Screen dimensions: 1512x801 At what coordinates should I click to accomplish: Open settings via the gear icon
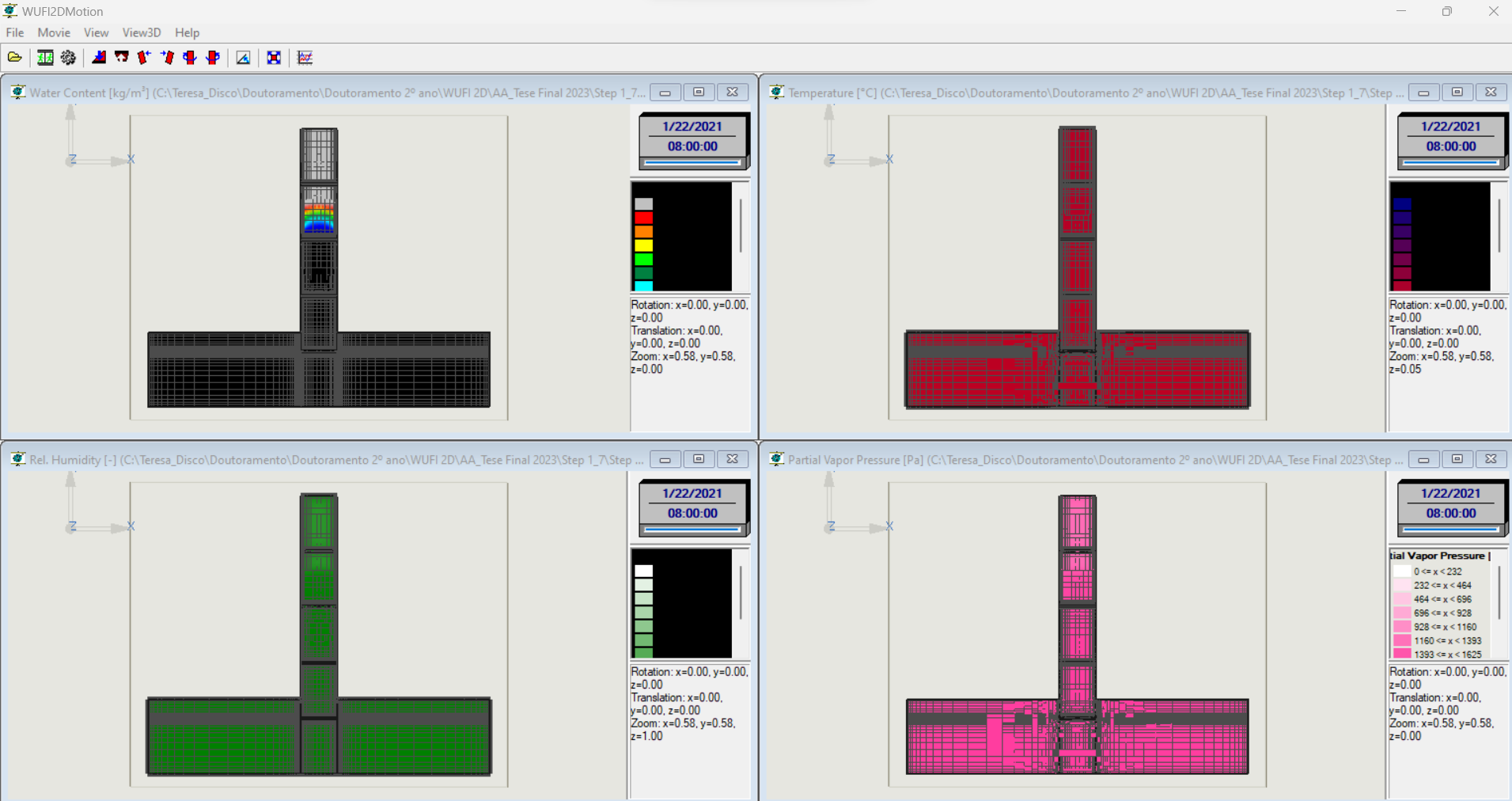[68, 57]
